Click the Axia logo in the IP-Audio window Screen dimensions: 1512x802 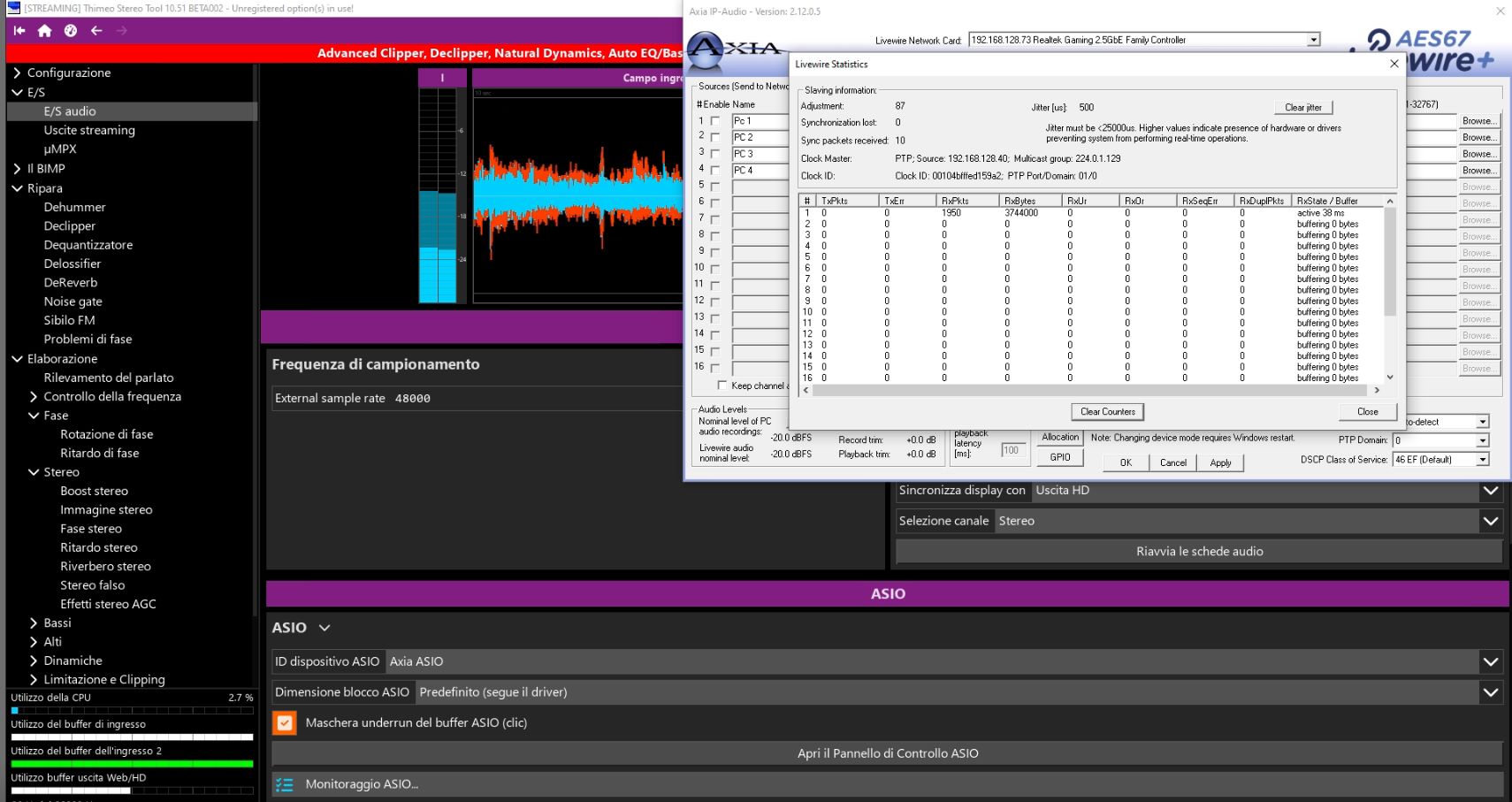coord(734,51)
